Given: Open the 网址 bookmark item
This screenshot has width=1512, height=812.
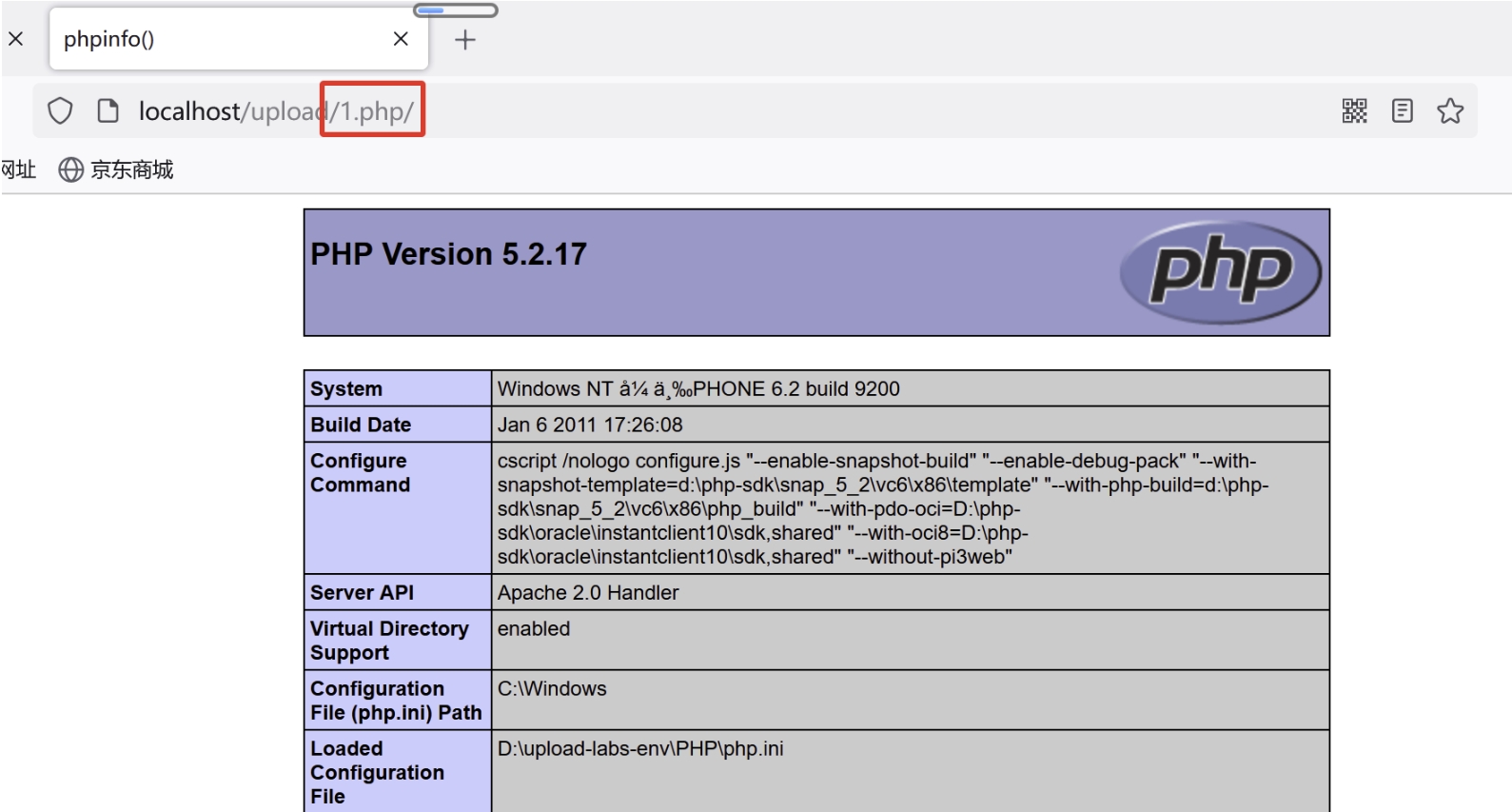Looking at the screenshot, I should [x=18, y=169].
